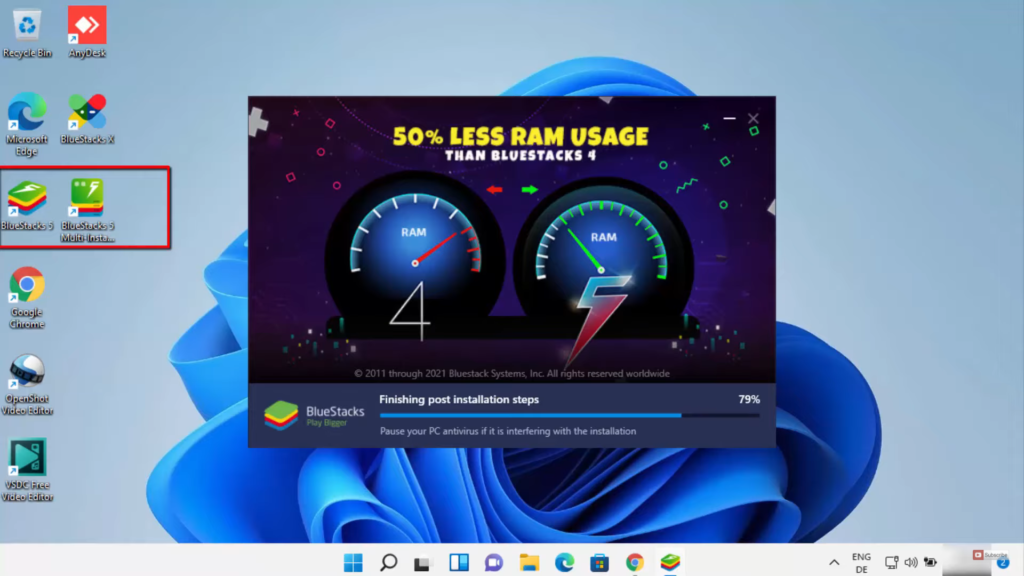Open the Windows Start menu
The image size is (1024, 576).
(354, 562)
